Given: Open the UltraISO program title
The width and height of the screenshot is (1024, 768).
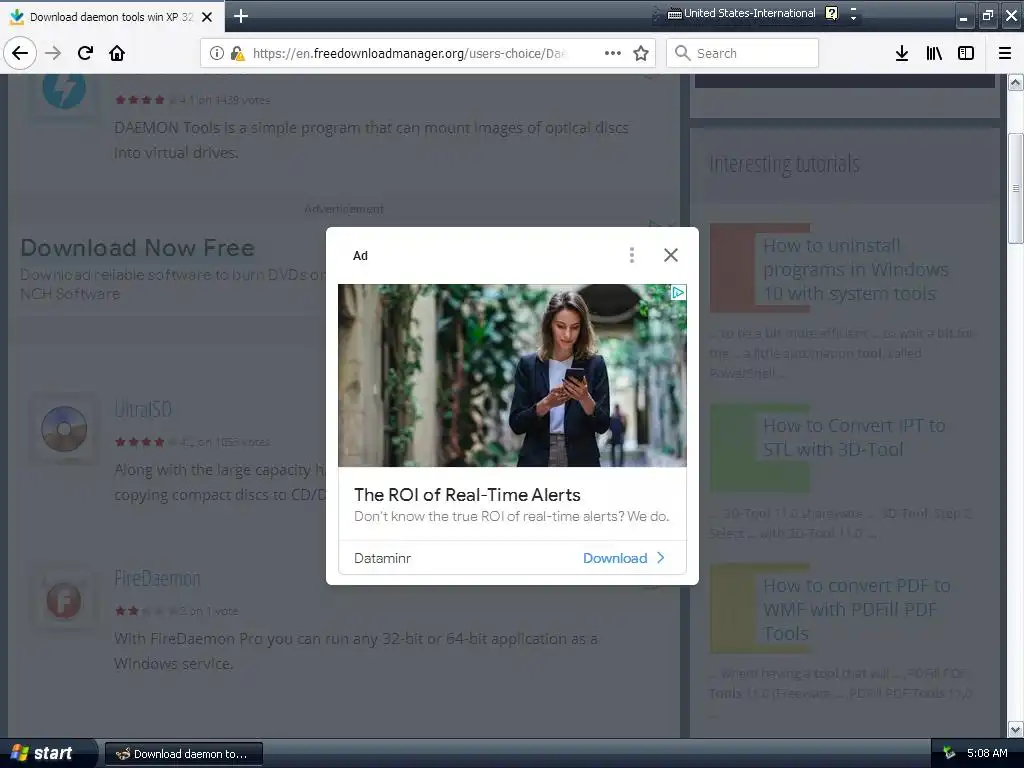Looking at the screenshot, I should [142, 409].
